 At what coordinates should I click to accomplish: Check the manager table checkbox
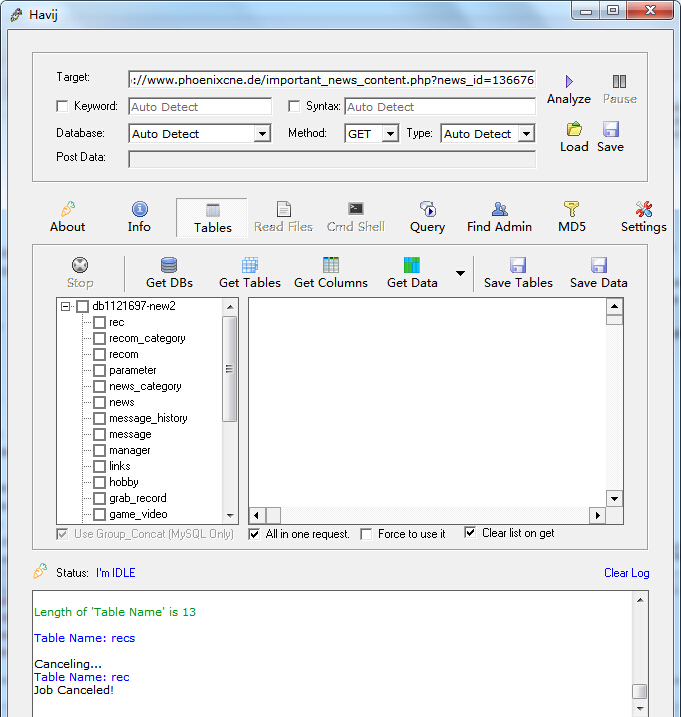pyautogui.click(x=99, y=450)
